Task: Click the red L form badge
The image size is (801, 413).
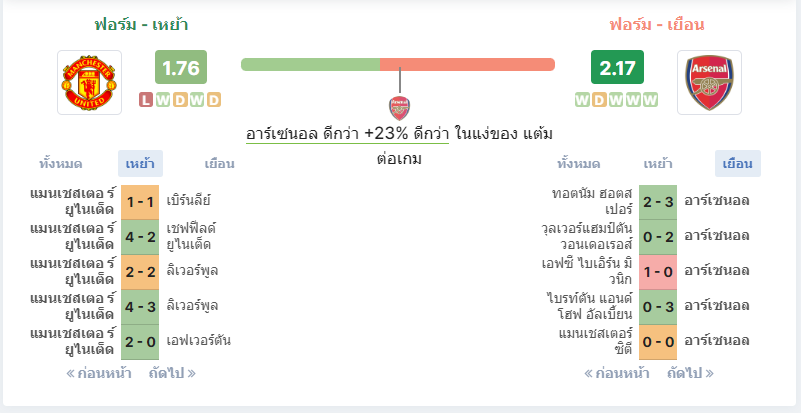Action: [x=146, y=100]
